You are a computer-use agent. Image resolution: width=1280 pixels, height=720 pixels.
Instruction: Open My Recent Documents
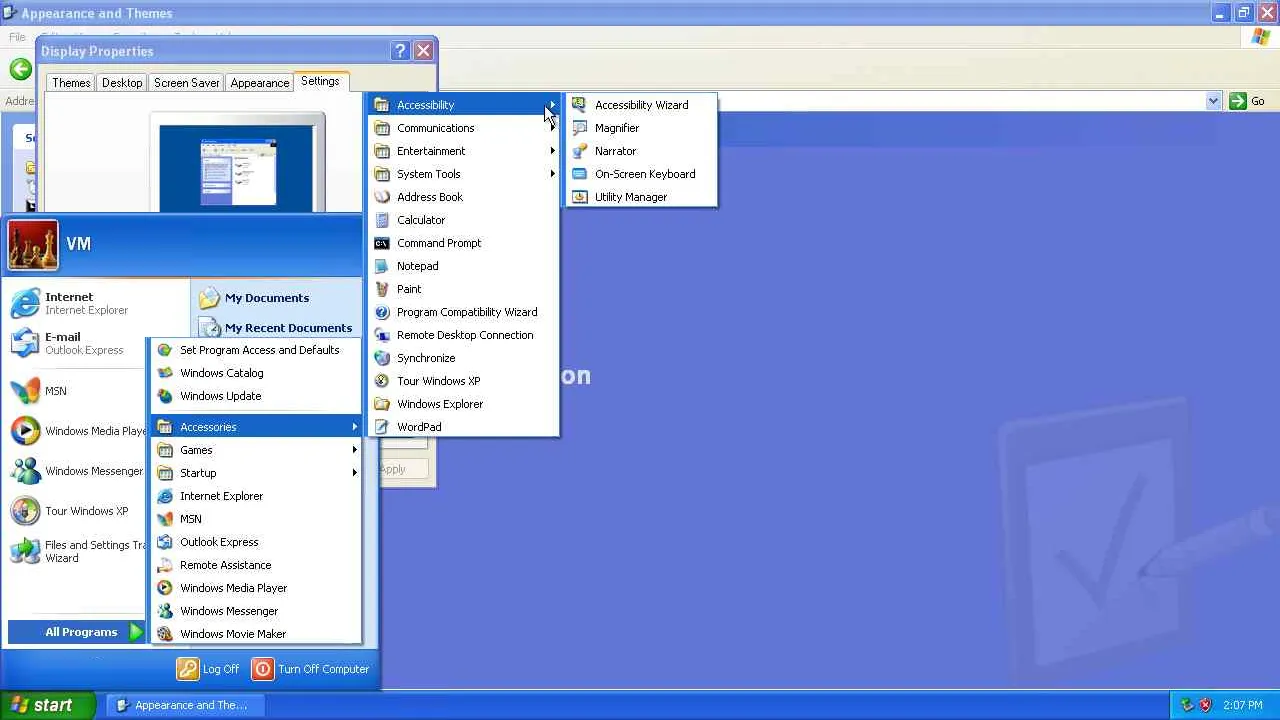[x=276, y=328]
